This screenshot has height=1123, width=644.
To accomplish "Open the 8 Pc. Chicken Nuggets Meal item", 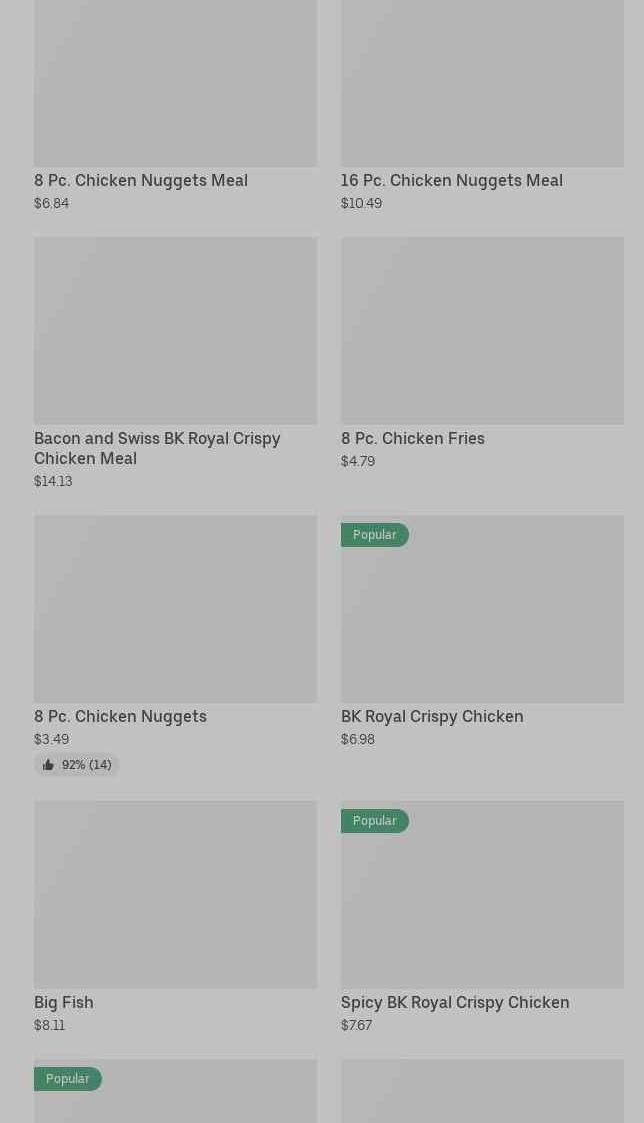I will (141, 180).
